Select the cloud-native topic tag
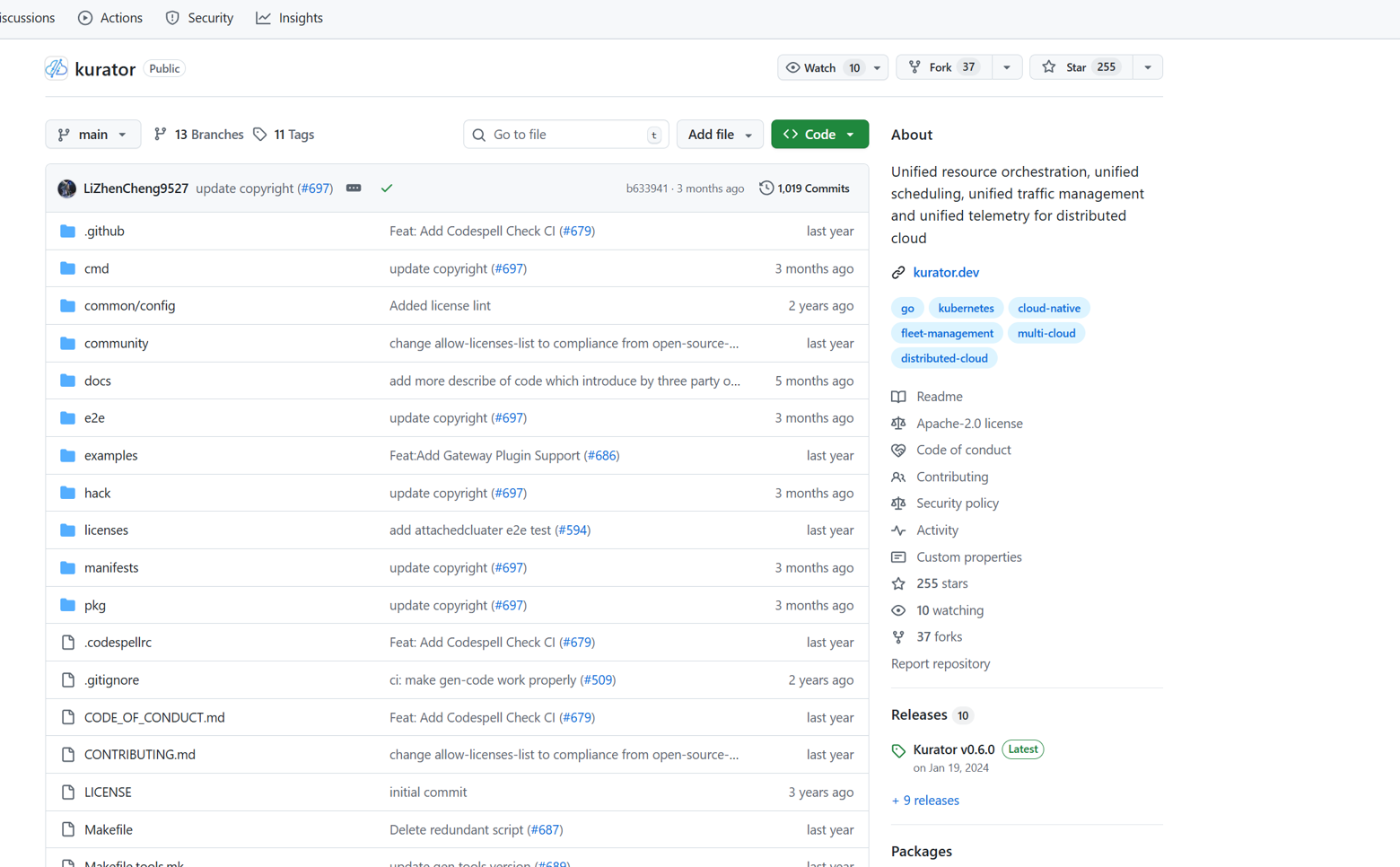This screenshot has height=867, width=1400. (x=1049, y=308)
